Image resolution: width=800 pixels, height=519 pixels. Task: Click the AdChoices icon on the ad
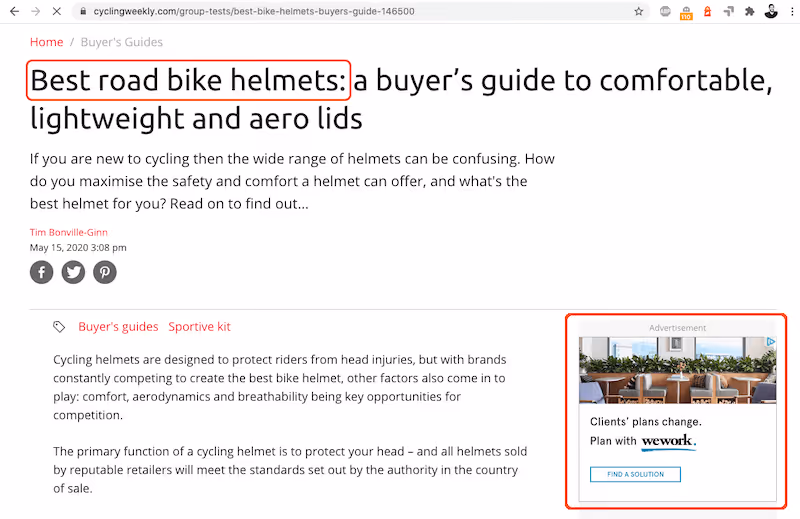[771, 341]
